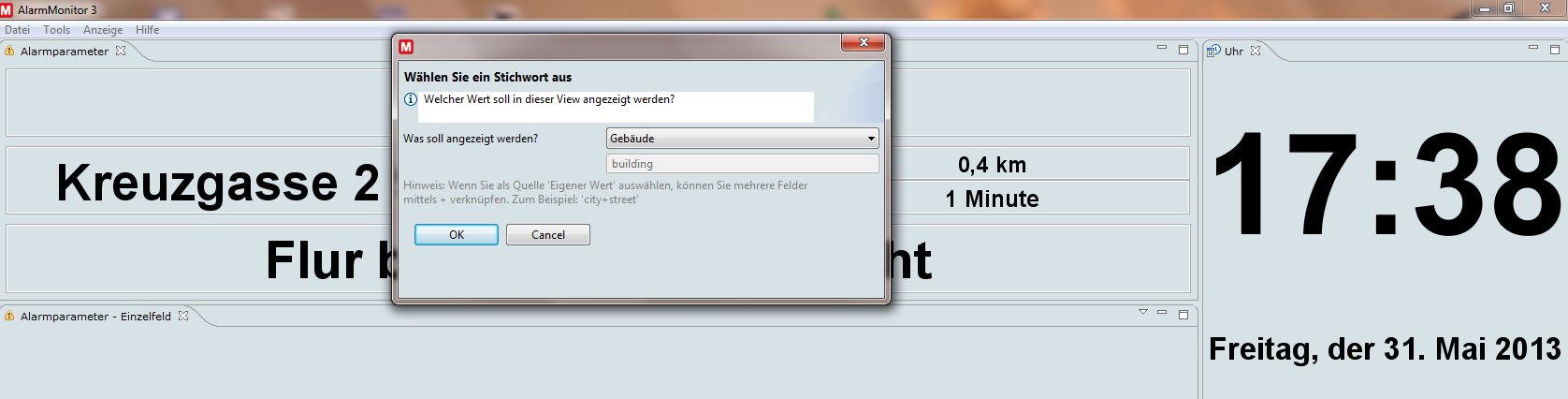Open the Hilfe menu
The image size is (1568, 399).
(147, 30)
